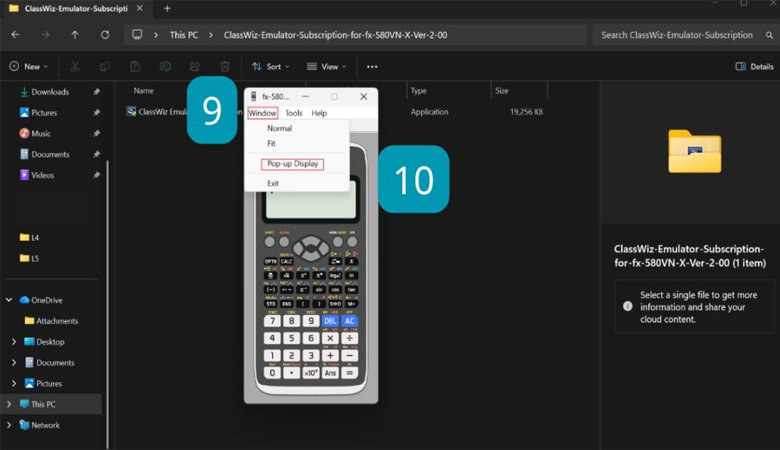Open the Window menu in the emulator
The height and width of the screenshot is (450, 780).
click(x=262, y=113)
